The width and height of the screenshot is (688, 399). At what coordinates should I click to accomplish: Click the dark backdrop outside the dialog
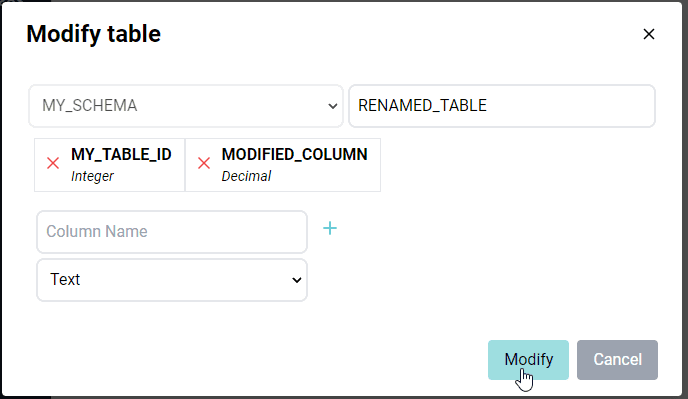(685, 198)
